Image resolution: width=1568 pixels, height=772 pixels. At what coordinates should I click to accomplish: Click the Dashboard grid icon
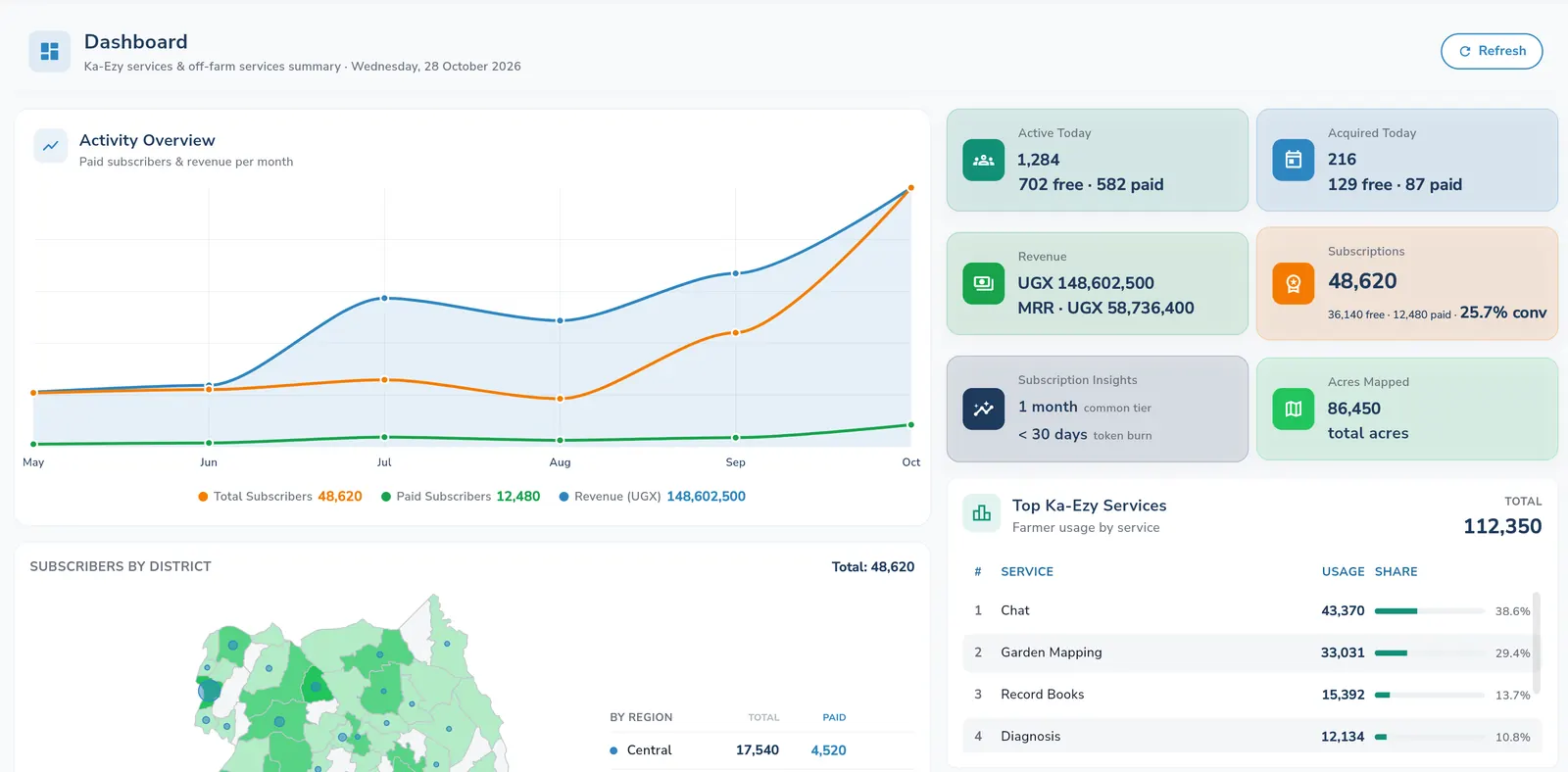[49, 52]
